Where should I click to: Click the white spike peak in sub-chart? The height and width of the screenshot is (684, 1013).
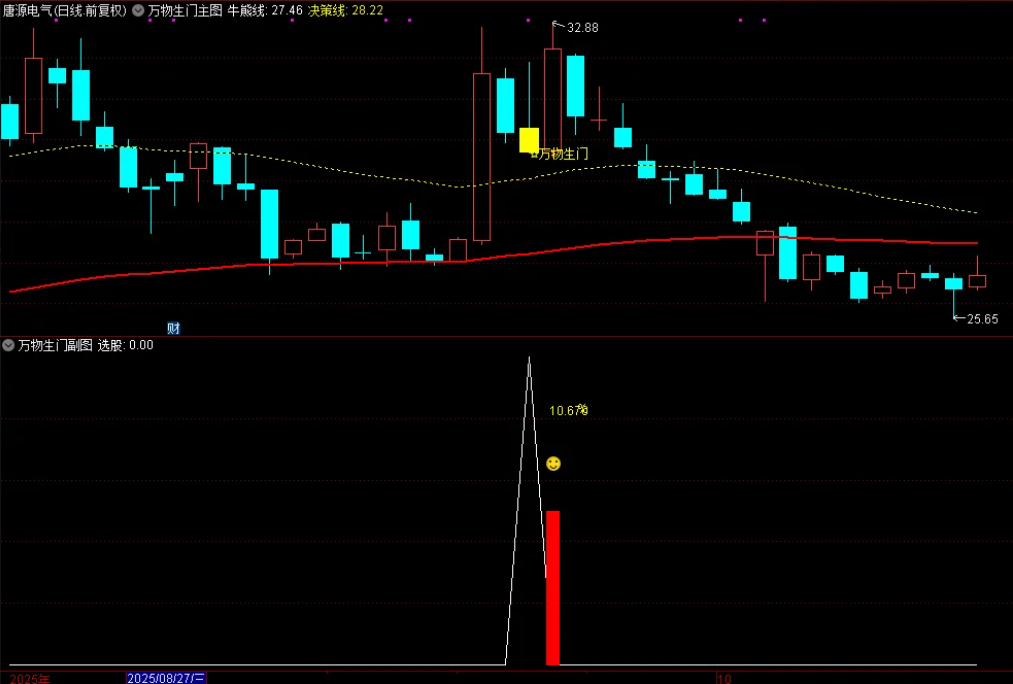pos(529,360)
